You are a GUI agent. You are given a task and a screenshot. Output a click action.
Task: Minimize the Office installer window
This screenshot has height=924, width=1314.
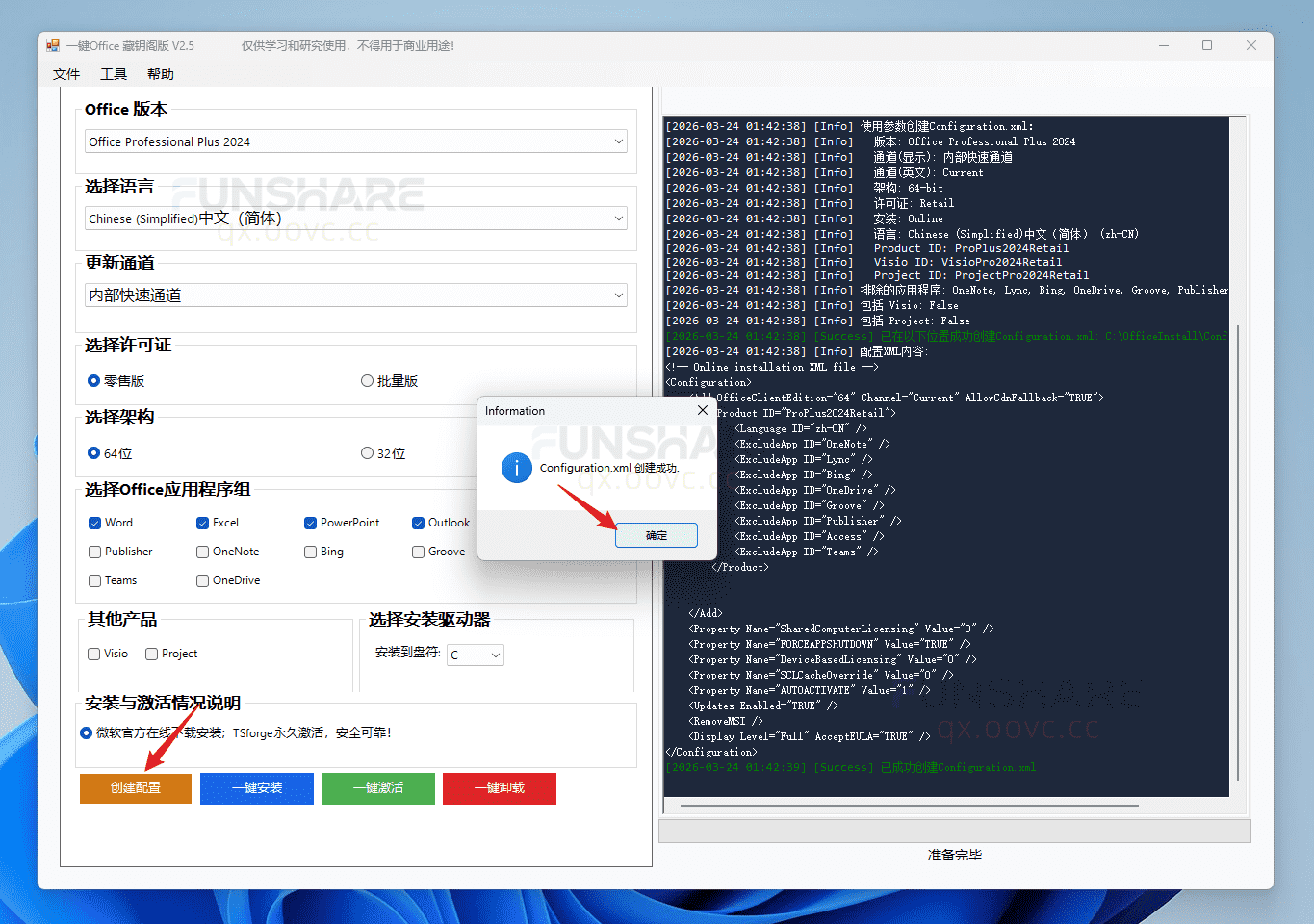[1164, 45]
